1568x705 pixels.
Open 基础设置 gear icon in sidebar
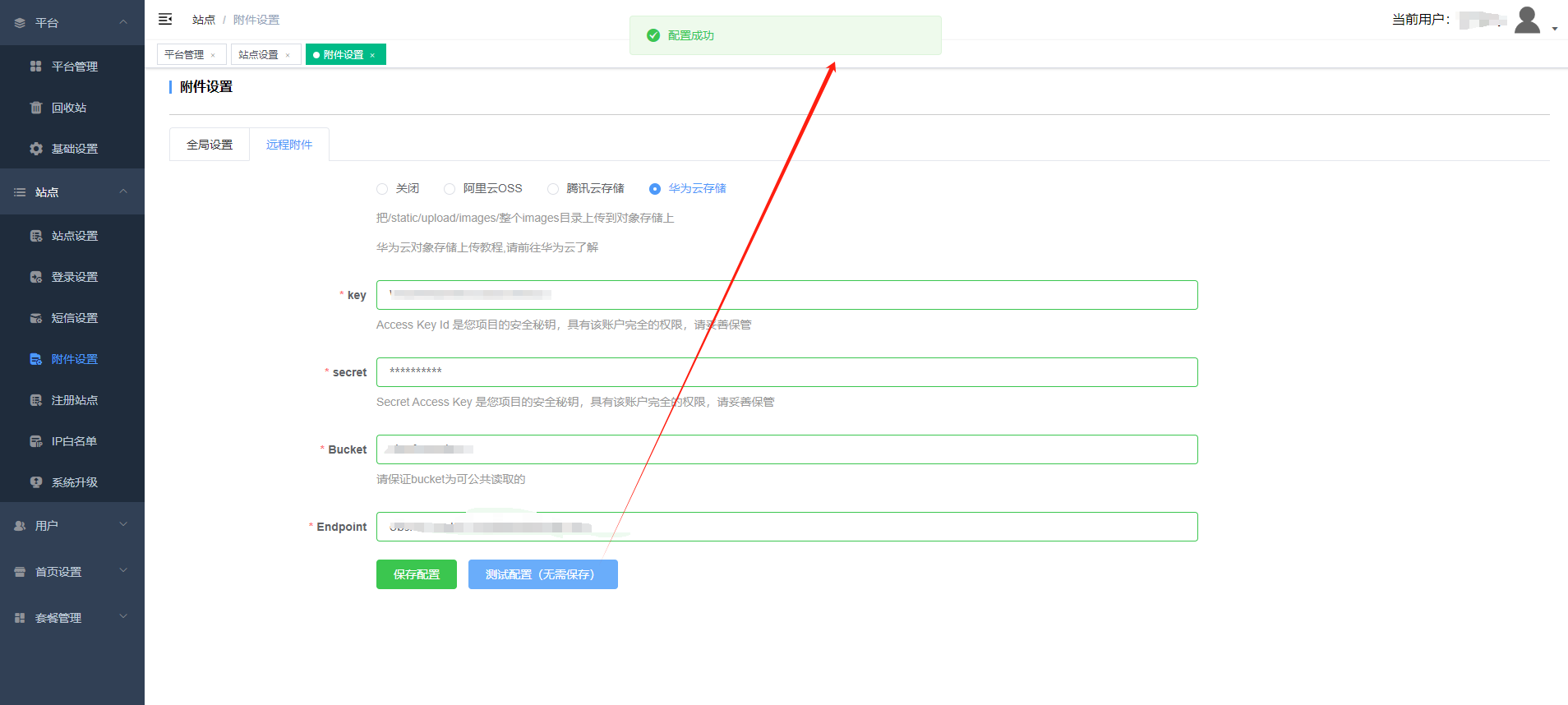(x=35, y=149)
